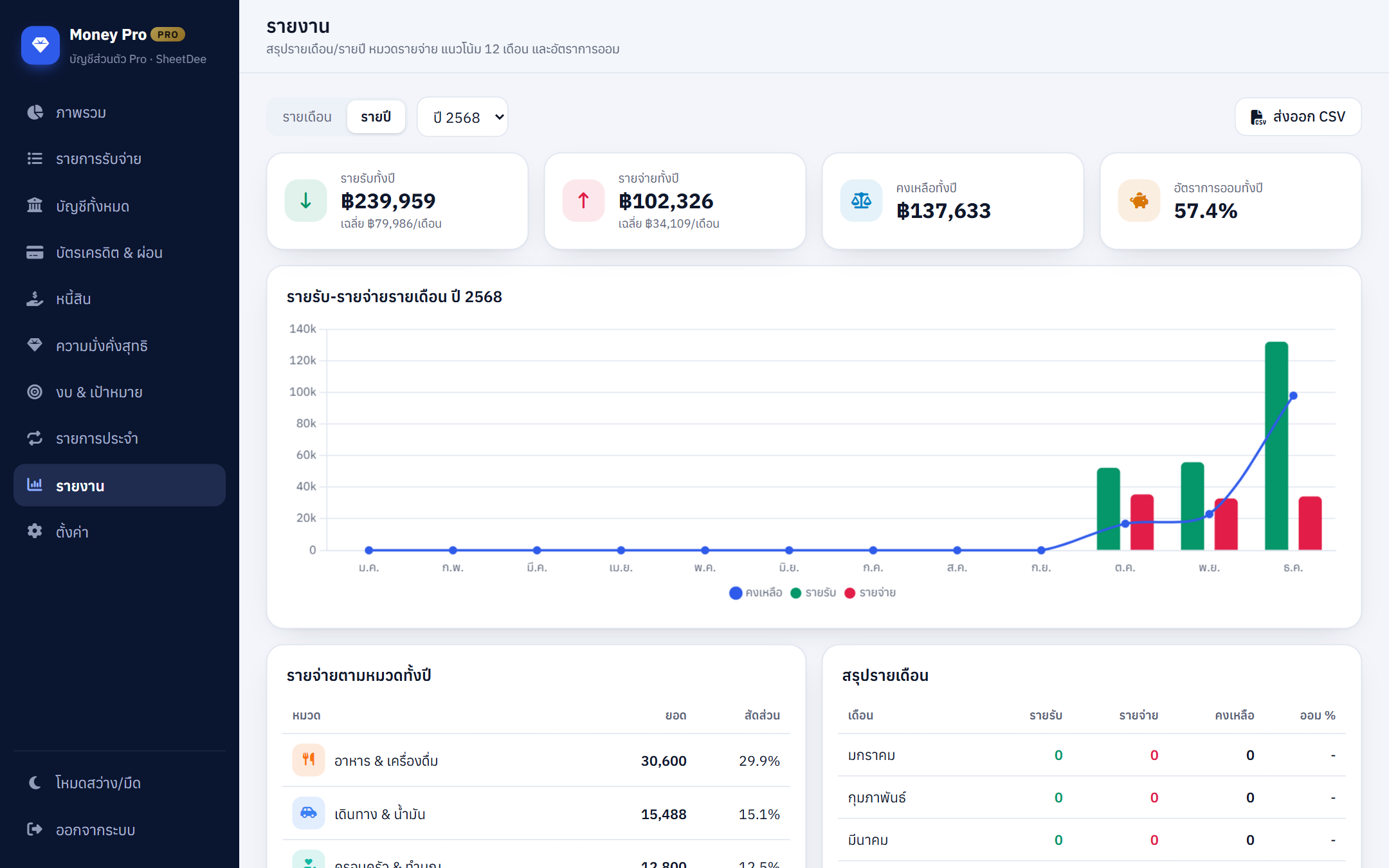The image size is (1389, 868).
Task: Toggle โหมดสว่าง/มืด theme mode
Action: [120, 782]
